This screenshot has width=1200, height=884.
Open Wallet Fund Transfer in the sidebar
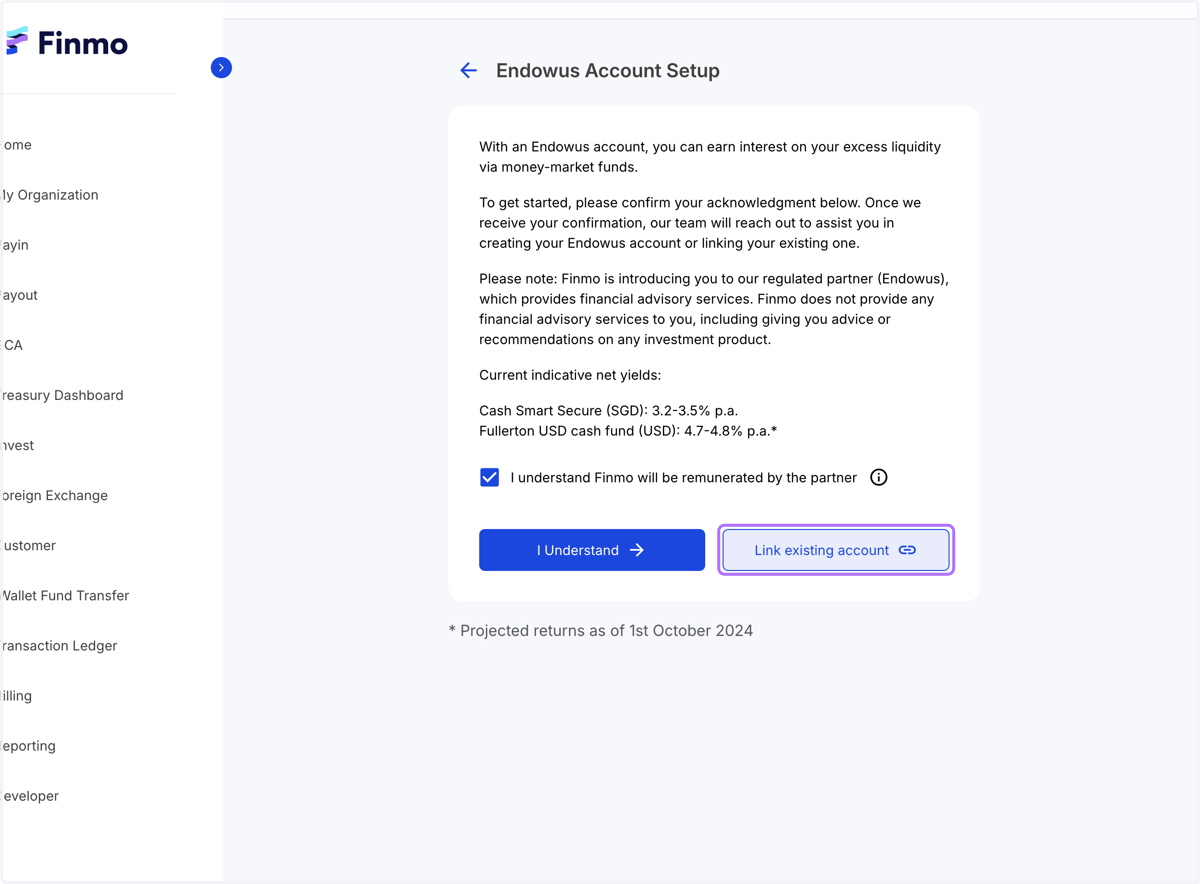click(65, 595)
